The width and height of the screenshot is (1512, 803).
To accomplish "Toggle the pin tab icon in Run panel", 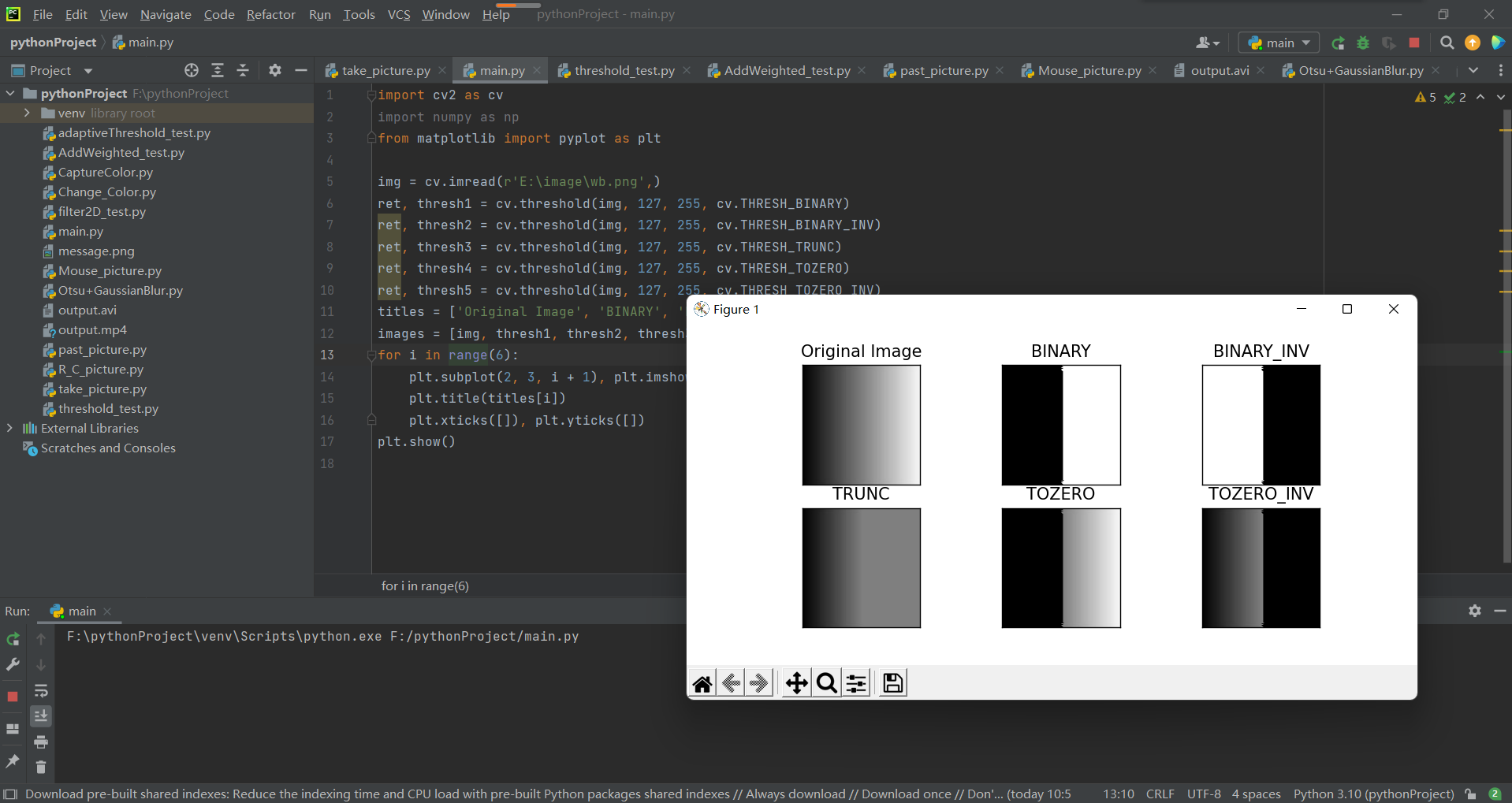I will tap(13, 760).
